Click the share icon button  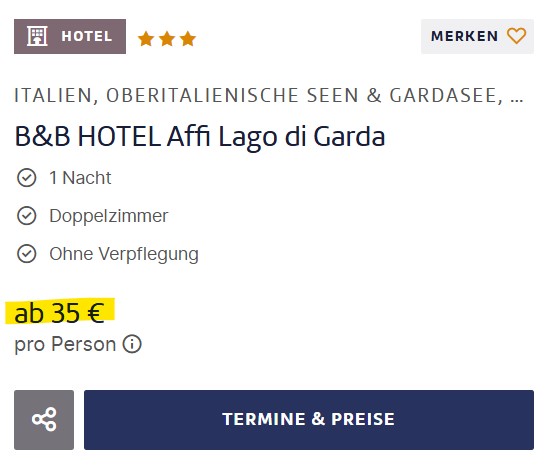pos(44,420)
